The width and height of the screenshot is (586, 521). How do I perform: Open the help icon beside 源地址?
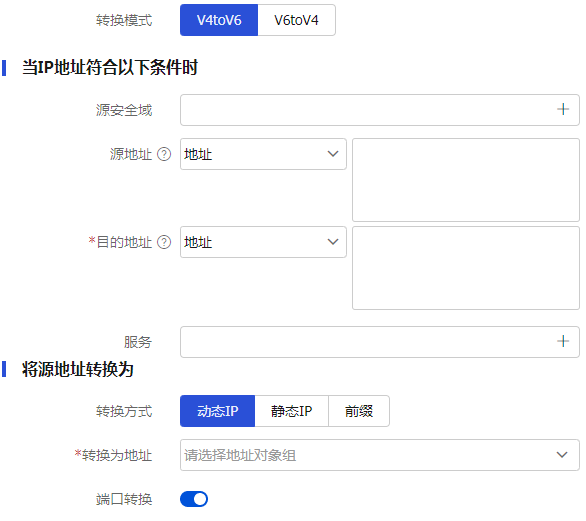[164, 154]
